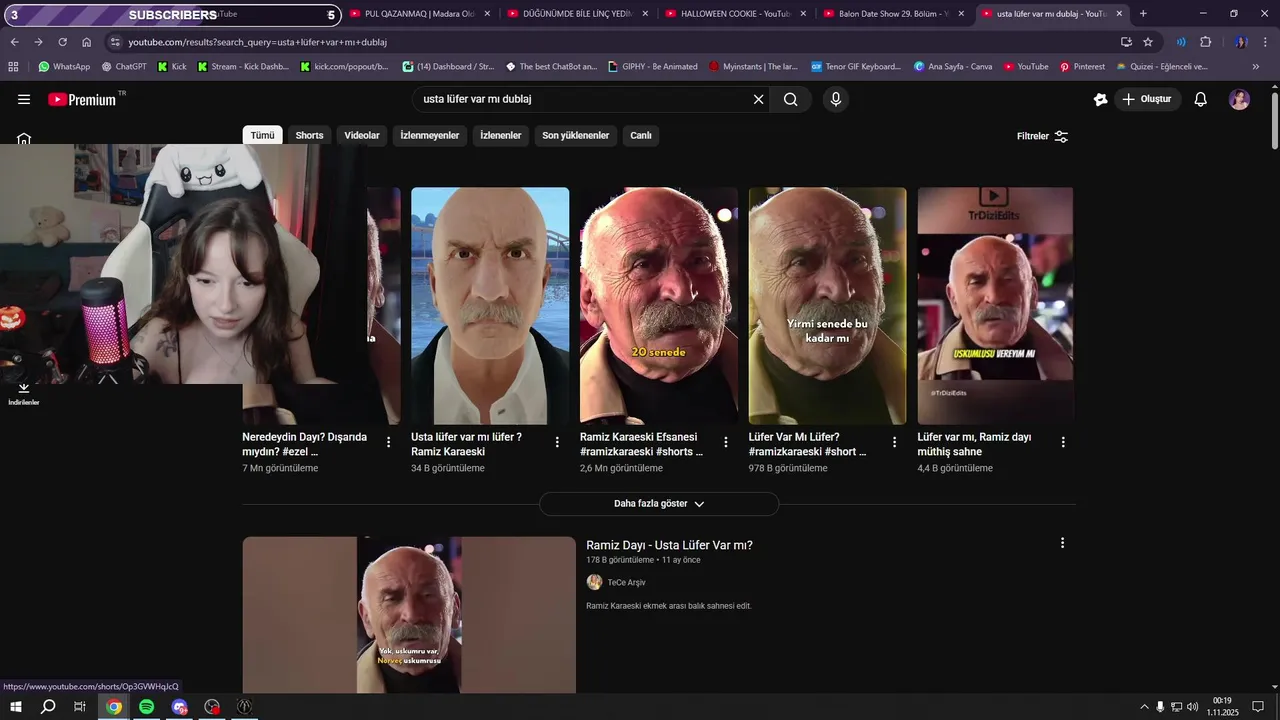Expand hidden system tray icons
1280x720 pixels.
coord(1144,706)
